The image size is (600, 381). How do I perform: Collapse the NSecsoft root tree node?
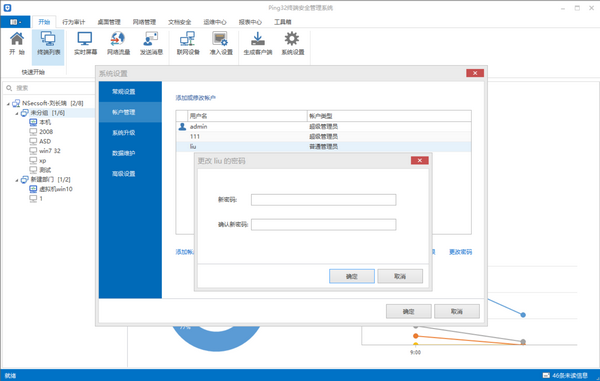(x=8, y=103)
